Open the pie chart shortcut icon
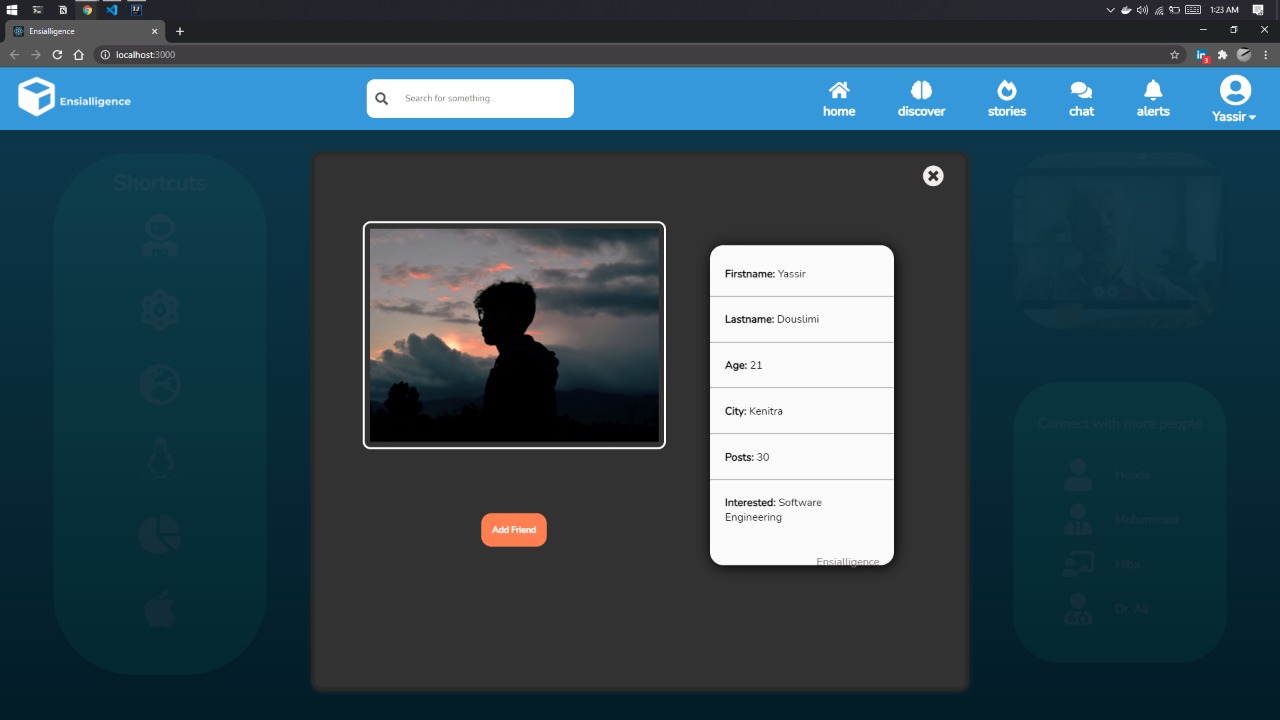The image size is (1280, 720). tap(159, 533)
